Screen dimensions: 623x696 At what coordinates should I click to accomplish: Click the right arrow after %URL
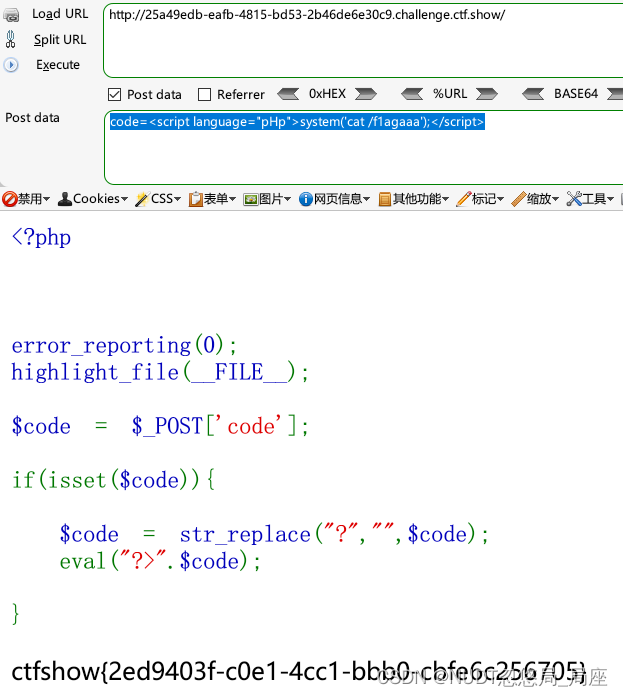coord(487,94)
